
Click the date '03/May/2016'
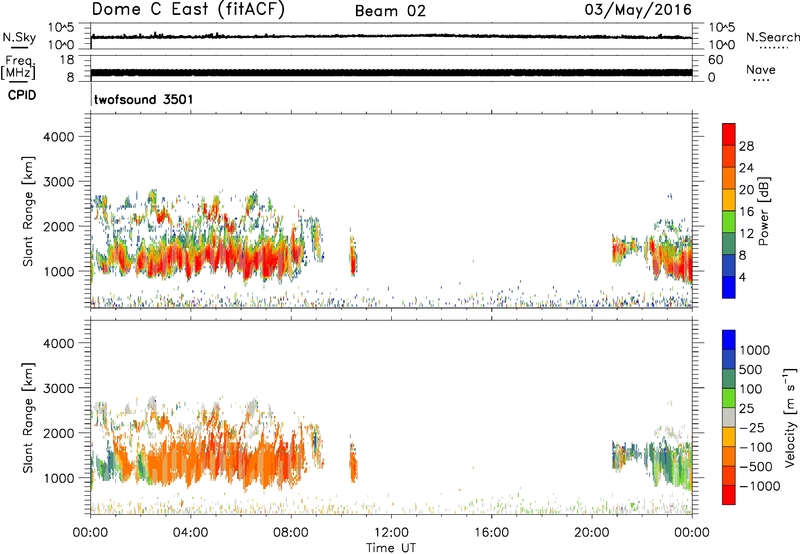tap(638, 10)
